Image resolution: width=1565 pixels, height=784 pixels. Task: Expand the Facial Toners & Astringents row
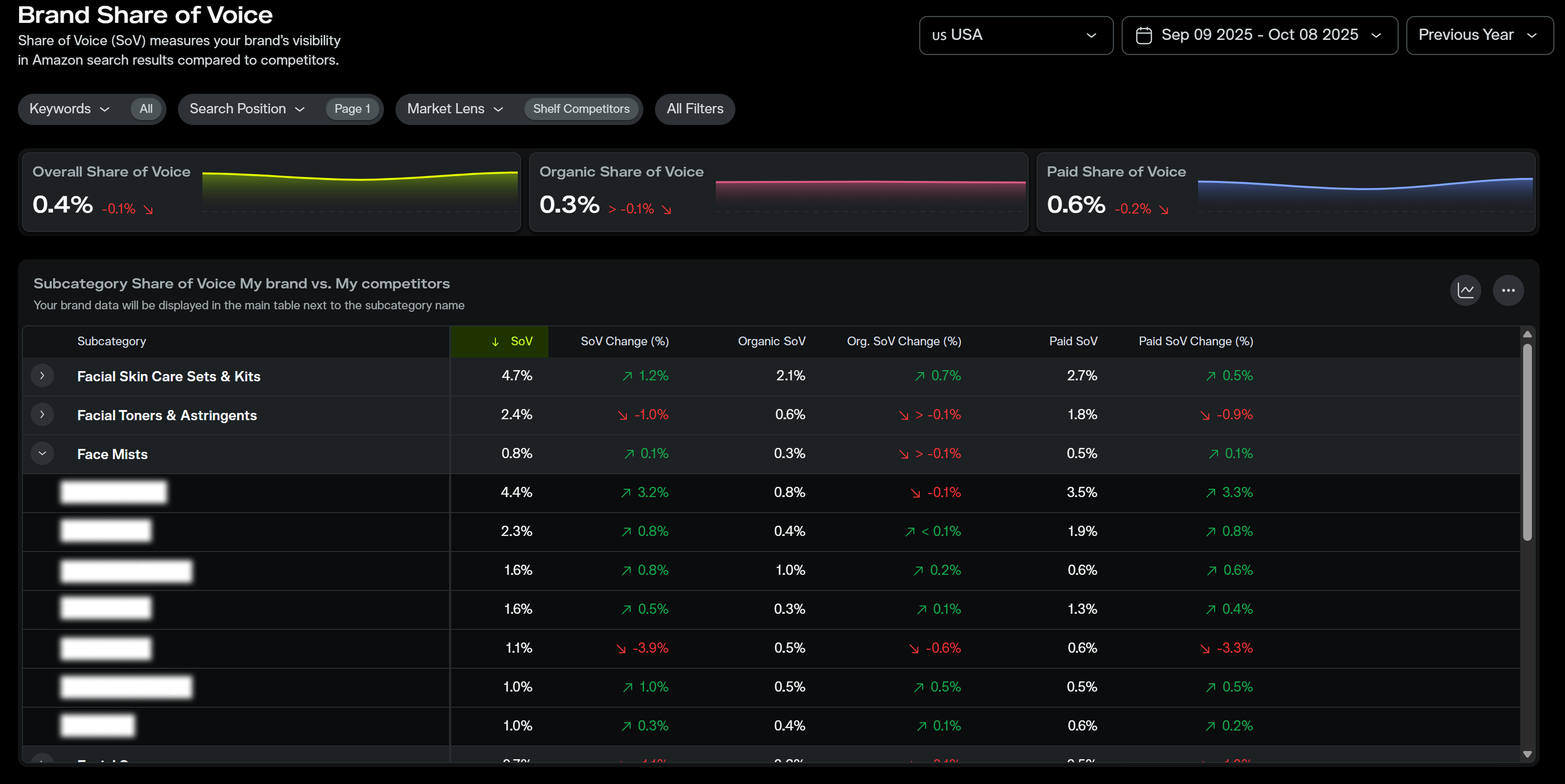click(42, 415)
